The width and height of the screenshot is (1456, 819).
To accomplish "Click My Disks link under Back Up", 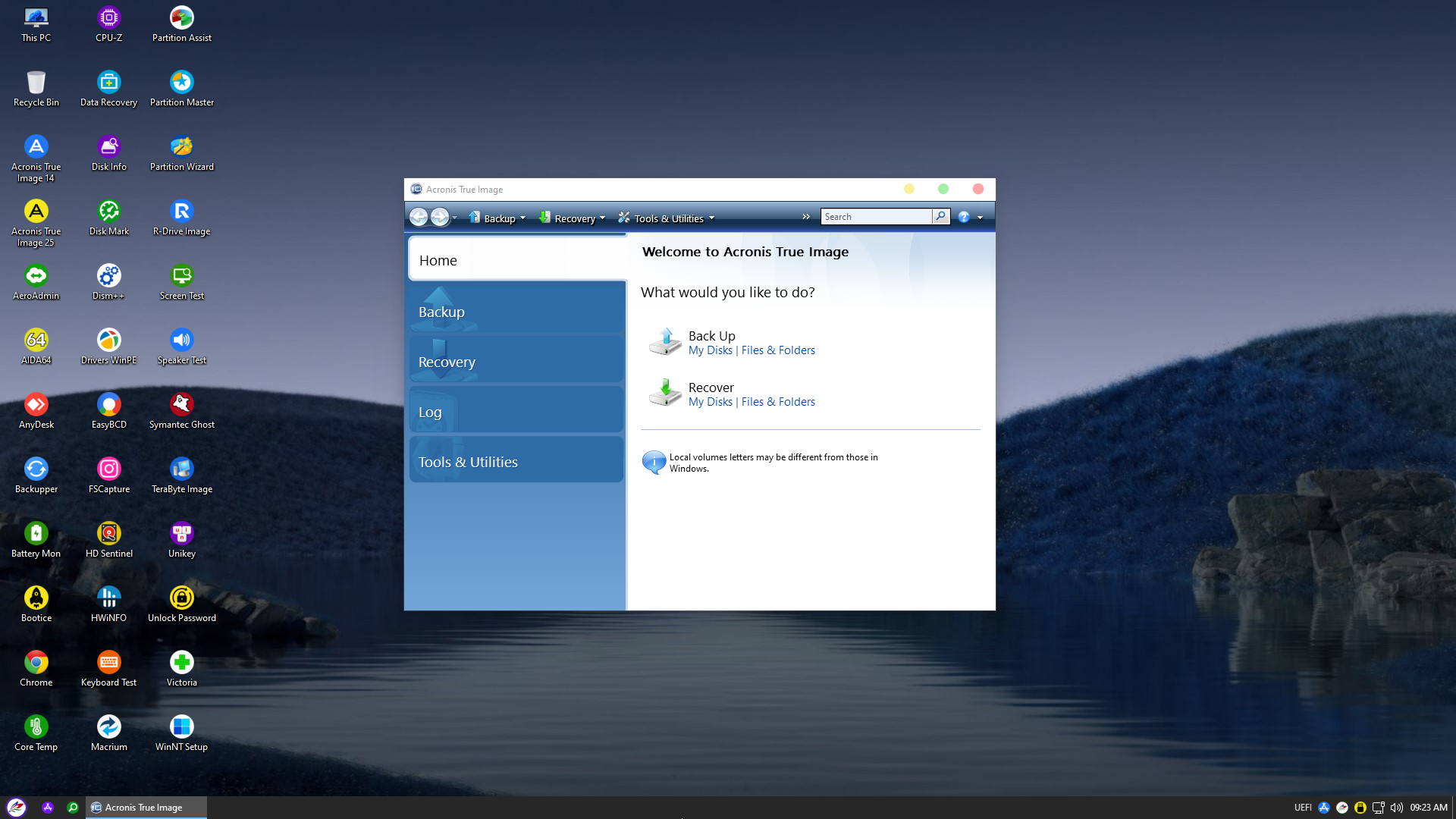I will pos(710,350).
